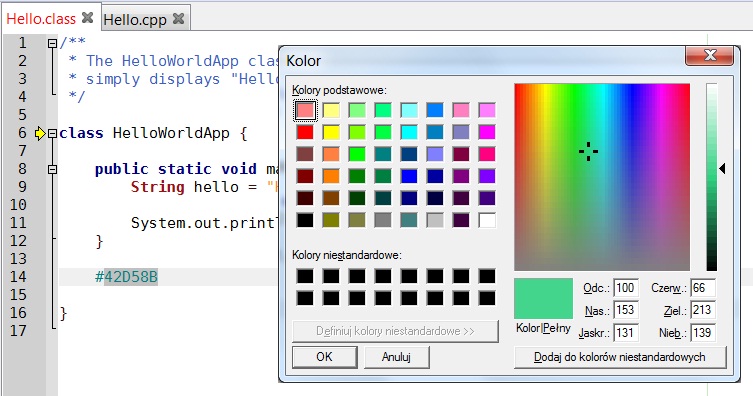Collapse the class HelloWorldApp fold marker
Viewport: 753px width, 396px height.
52,133
